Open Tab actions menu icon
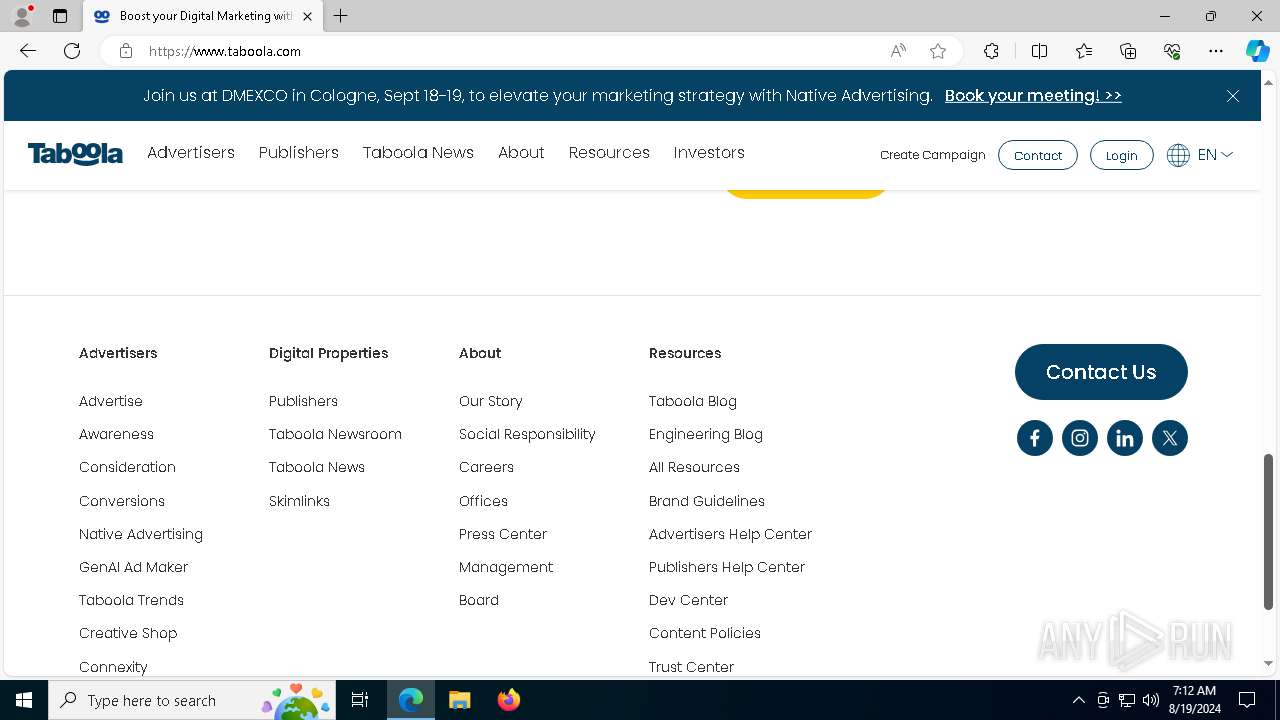Image resolution: width=1280 pixels, height=720 pixels. point(60,16)
